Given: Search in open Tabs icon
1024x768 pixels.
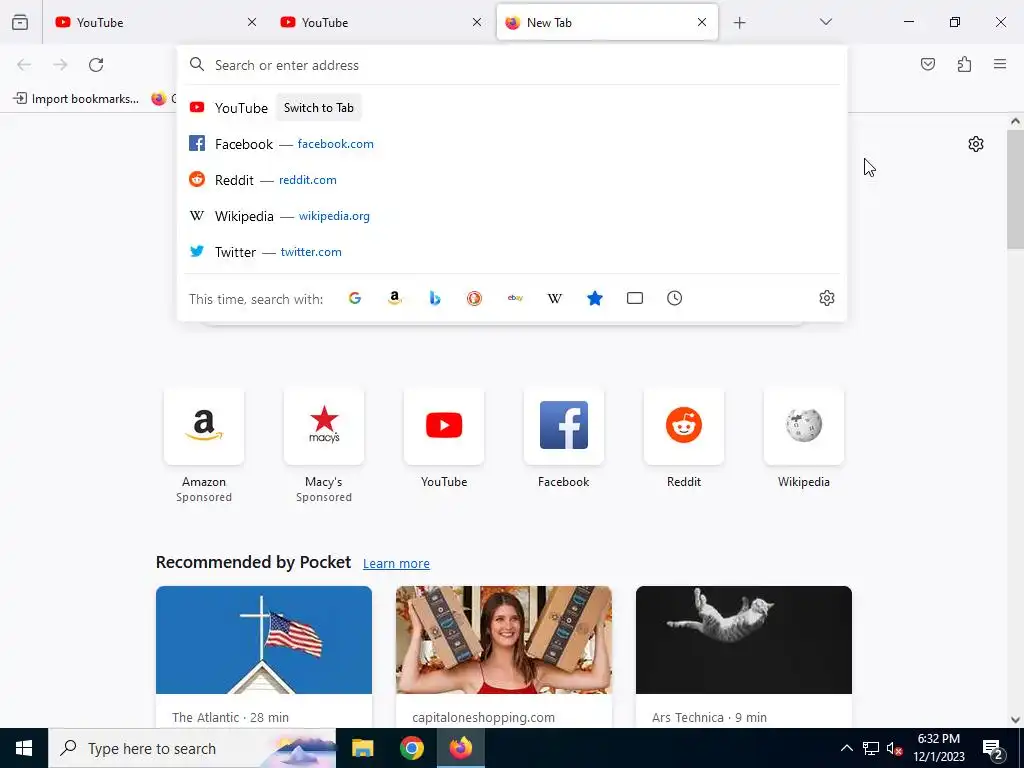Looking at the screenshot, I should [x=635, y=298].
